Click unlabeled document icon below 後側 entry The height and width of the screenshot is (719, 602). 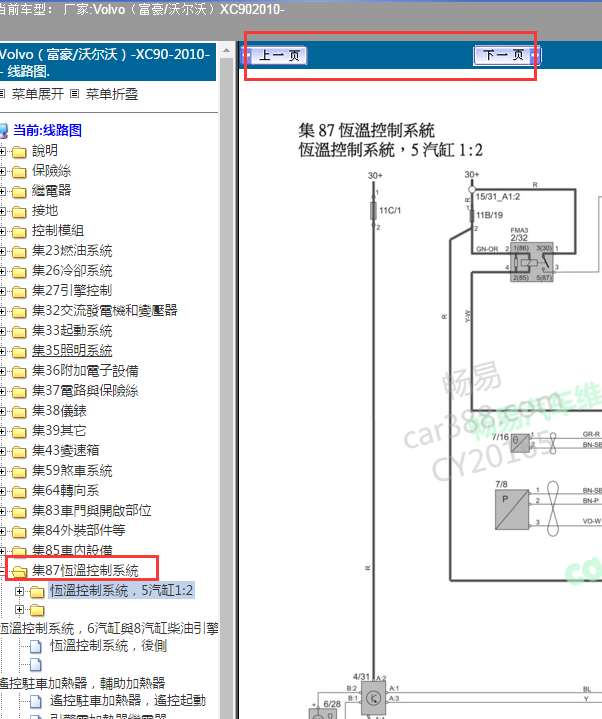point(36,664)
